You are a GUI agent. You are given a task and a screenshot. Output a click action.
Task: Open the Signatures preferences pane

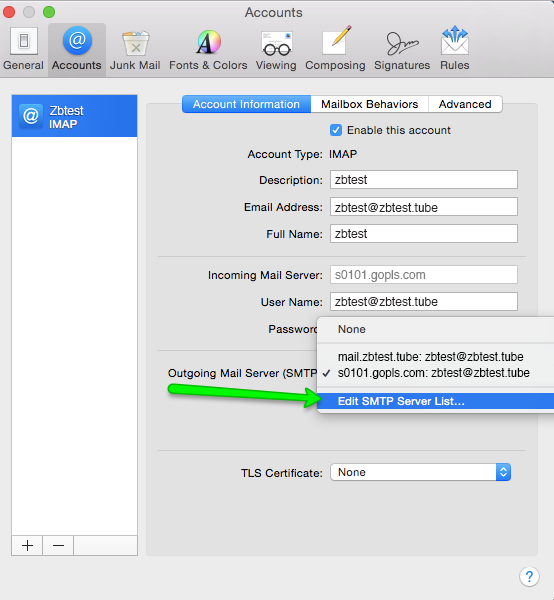tap(402, 49)
